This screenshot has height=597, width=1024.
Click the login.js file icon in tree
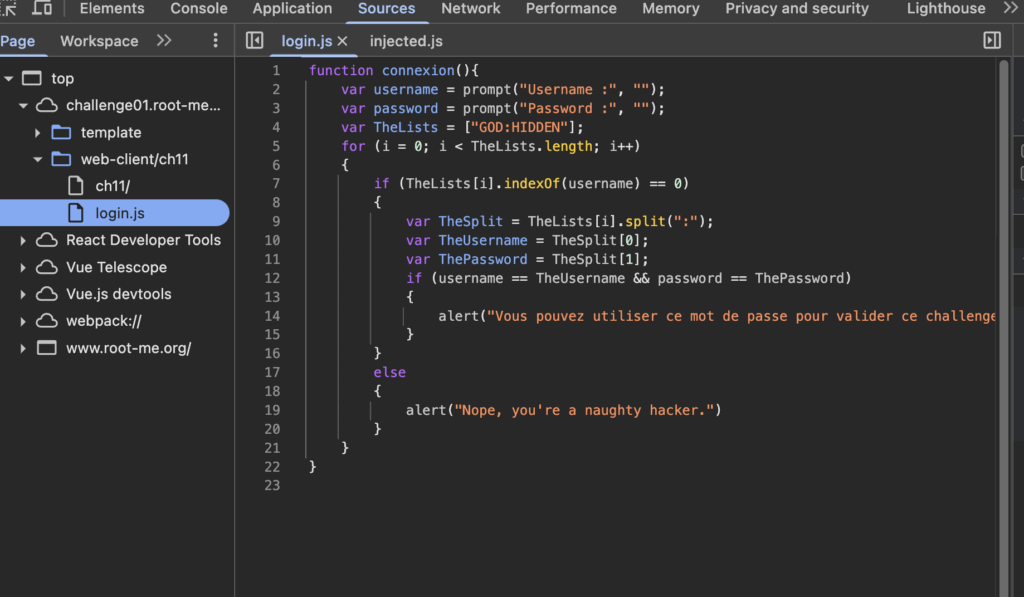point(76,213)
